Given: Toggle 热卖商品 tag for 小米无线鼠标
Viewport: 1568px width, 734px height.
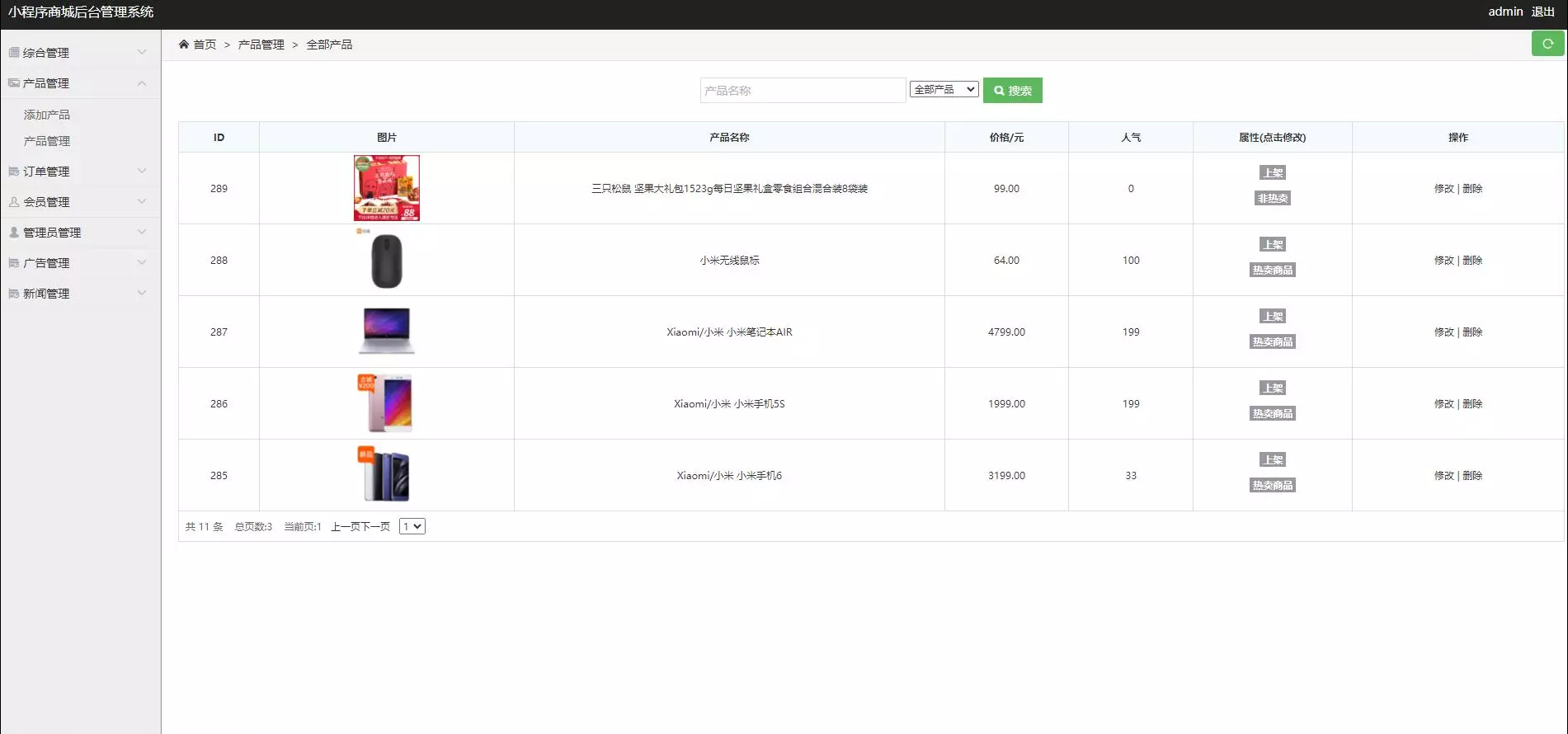Looking at the screenshot, I should click(1272, 270).
